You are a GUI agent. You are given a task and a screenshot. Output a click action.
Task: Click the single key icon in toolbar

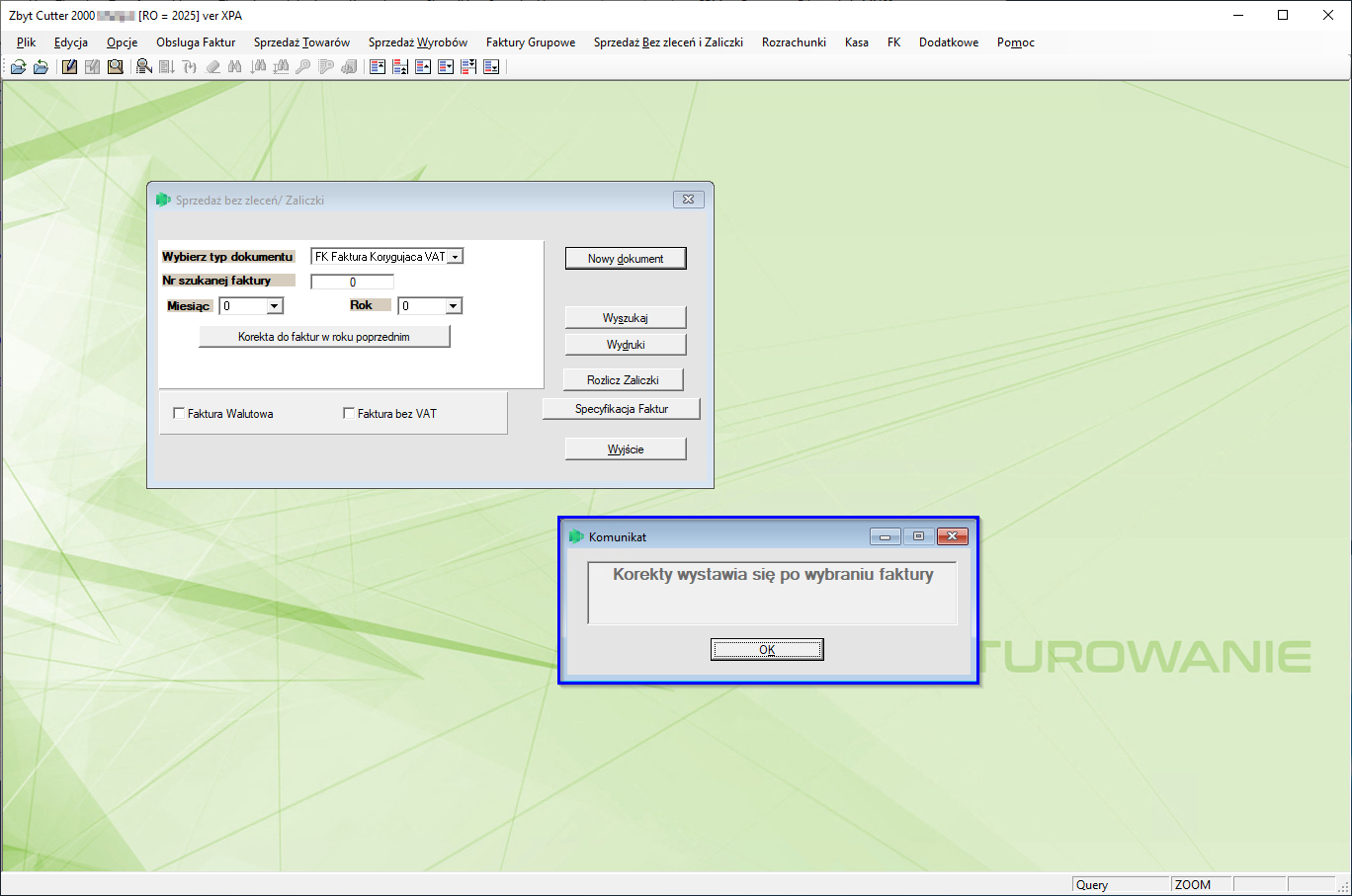tap(303, 67)
